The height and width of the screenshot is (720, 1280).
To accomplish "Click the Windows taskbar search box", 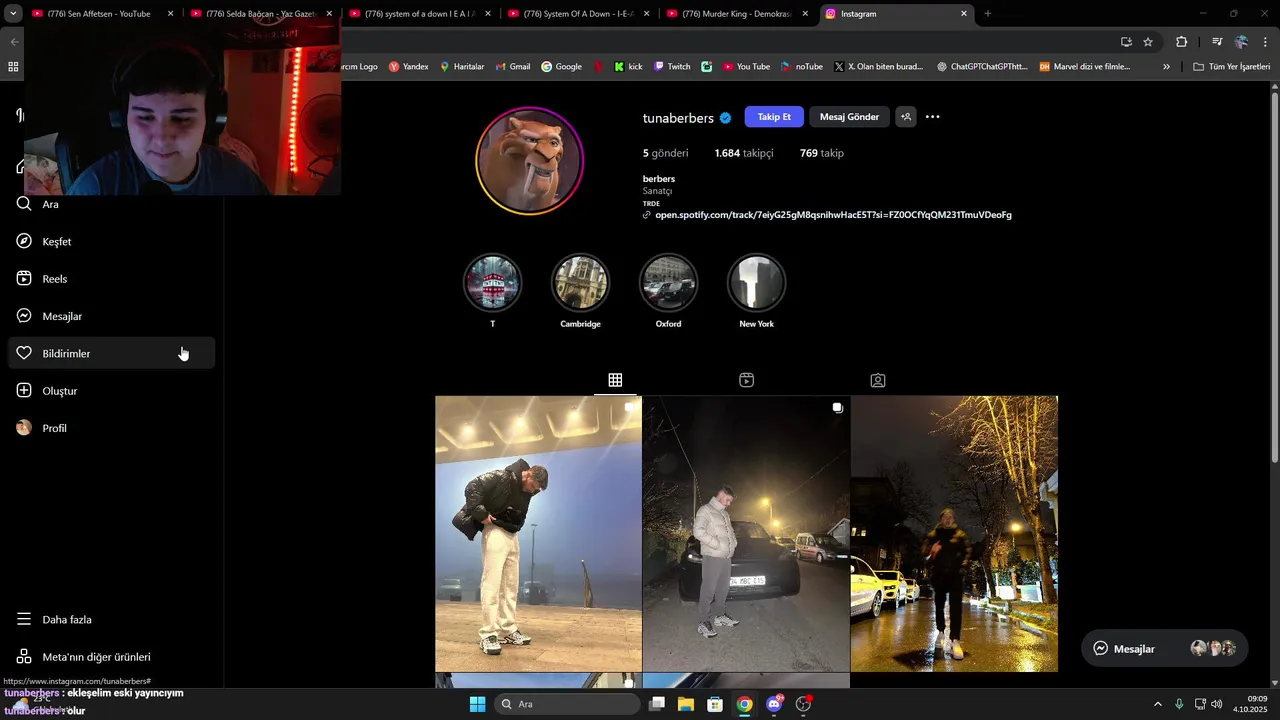I will [x=567, y=704].
